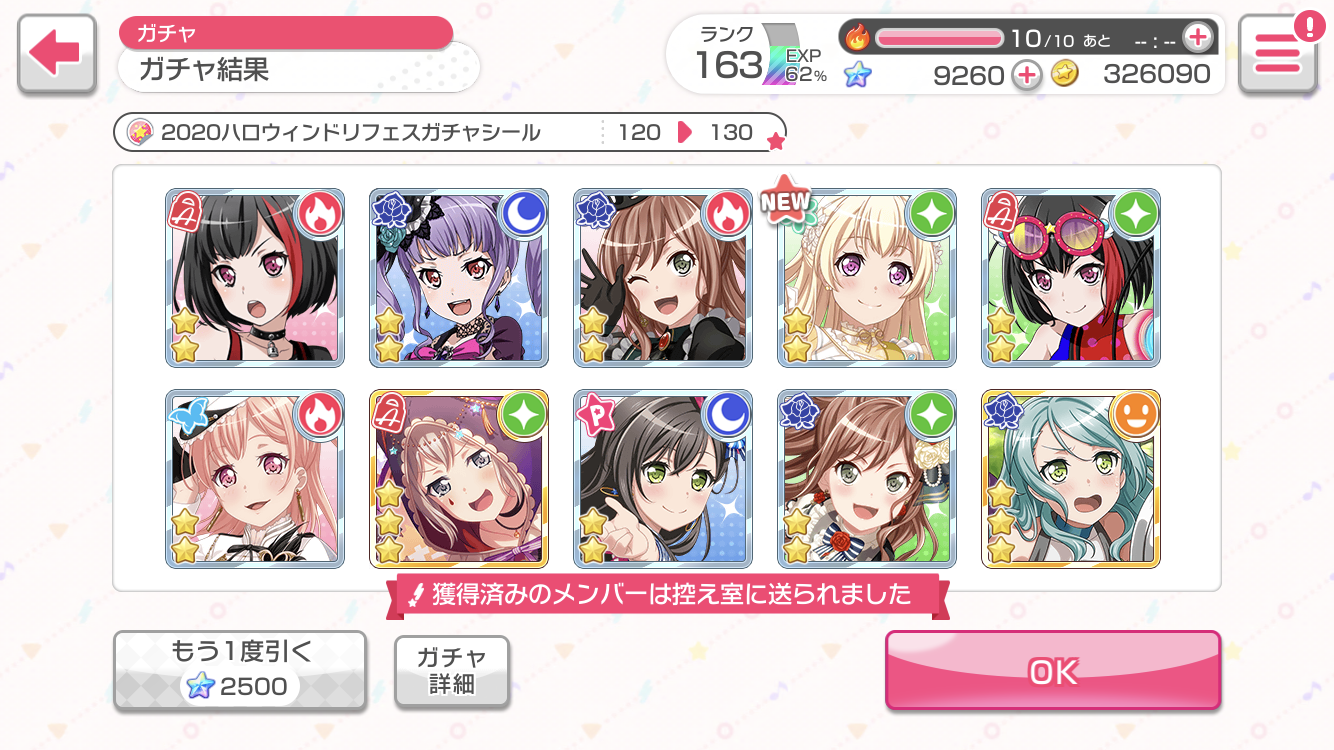This screenshot has width=1334, height=750.
Task: Pull again with もう1度引く 2500 button
Action: click(240, 671)
